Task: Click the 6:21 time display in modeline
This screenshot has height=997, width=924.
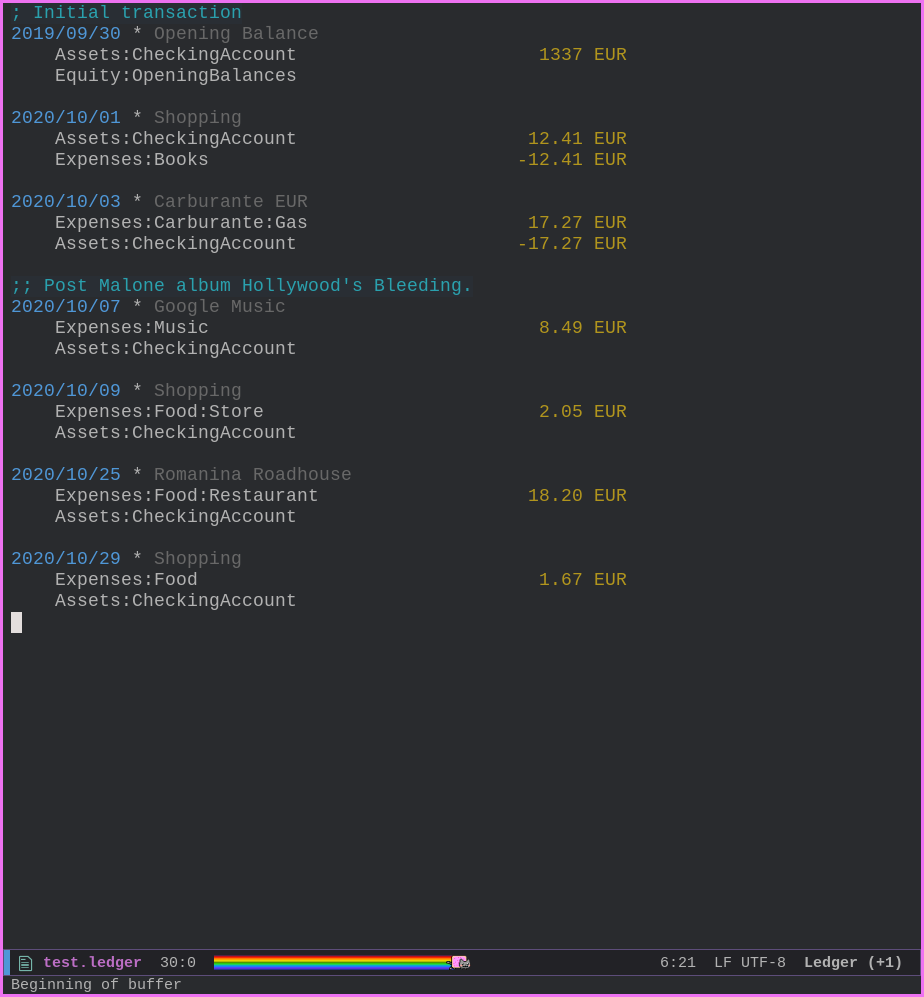Action: click(677, 963)
